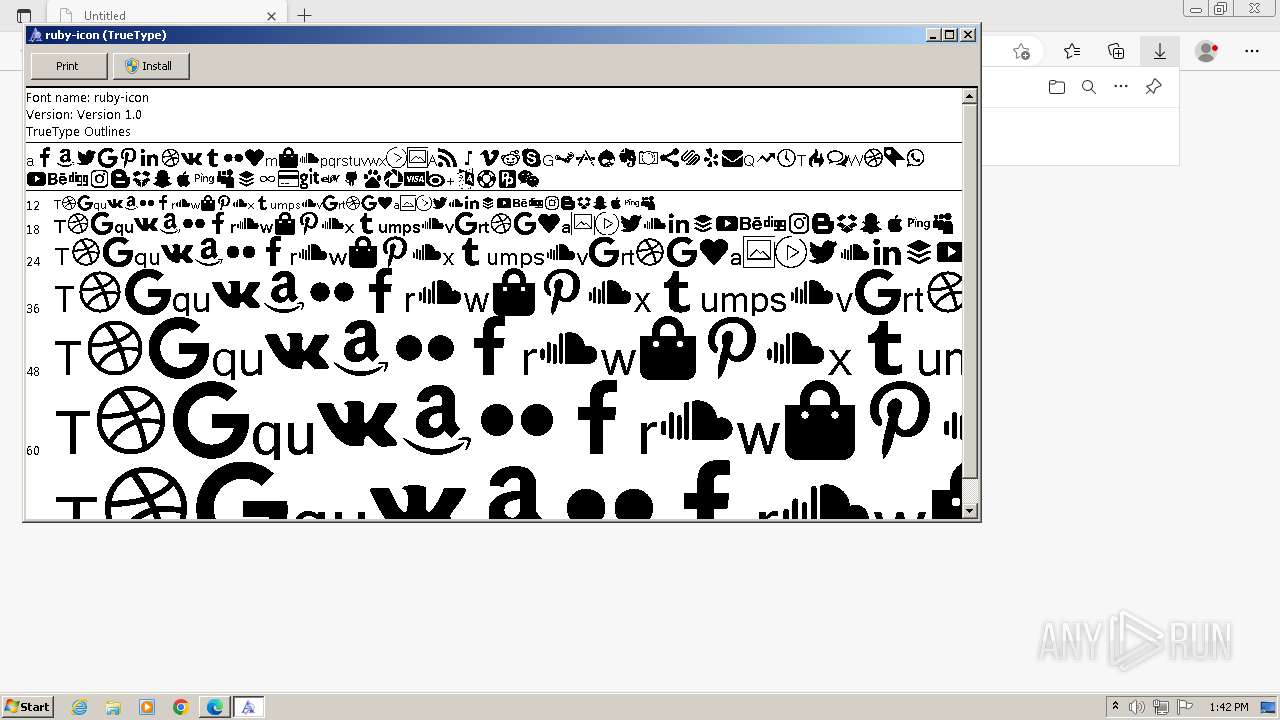Open File Explorer from taskbar
Screen dimensions: 1280x720
click(x=113, y=707)
